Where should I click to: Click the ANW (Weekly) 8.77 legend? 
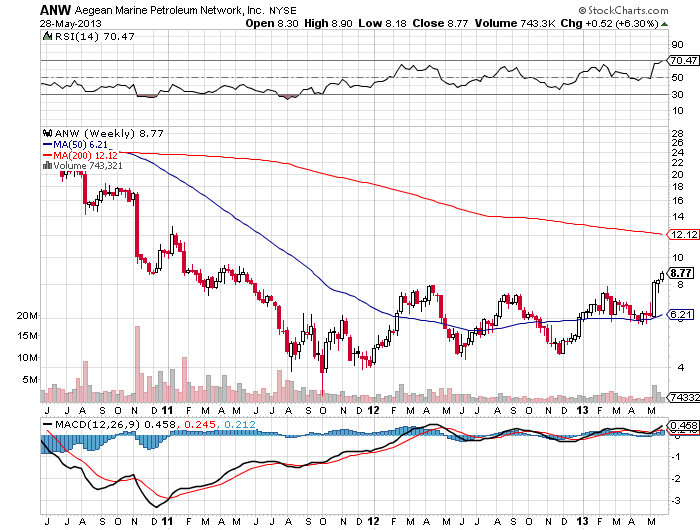109,133
